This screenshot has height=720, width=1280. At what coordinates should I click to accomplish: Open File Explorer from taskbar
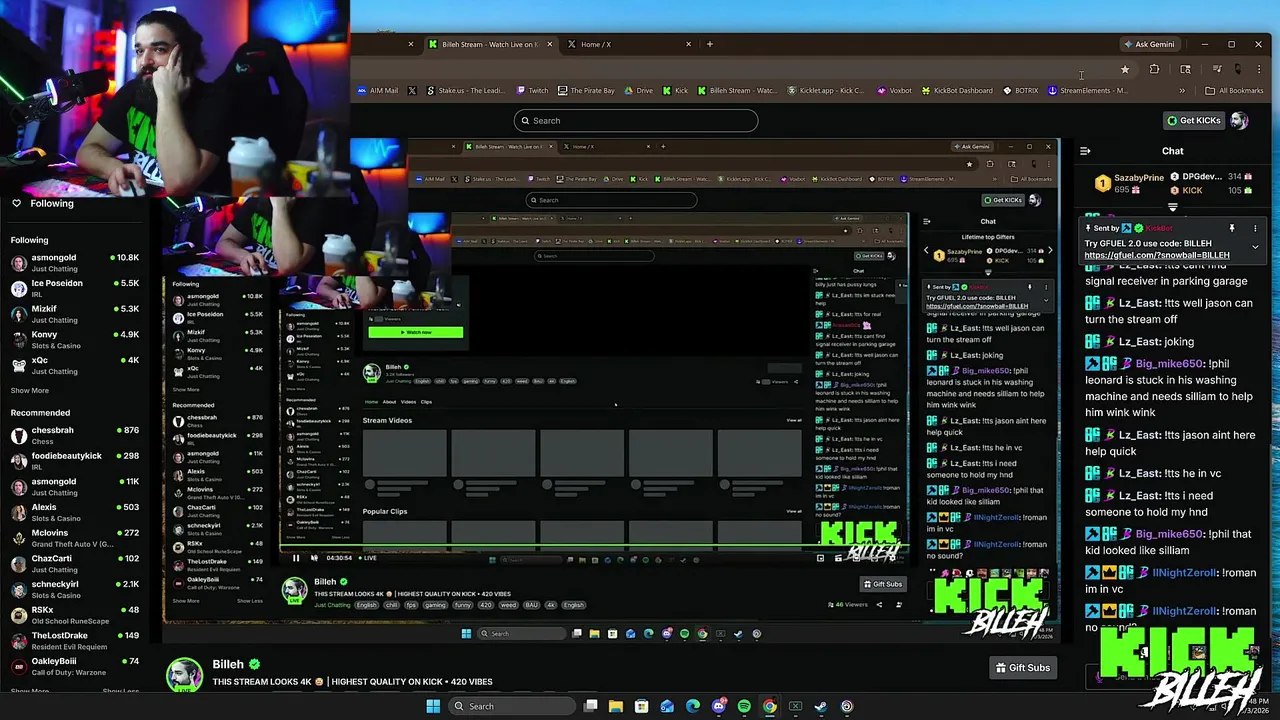click(x=616, y=706)
